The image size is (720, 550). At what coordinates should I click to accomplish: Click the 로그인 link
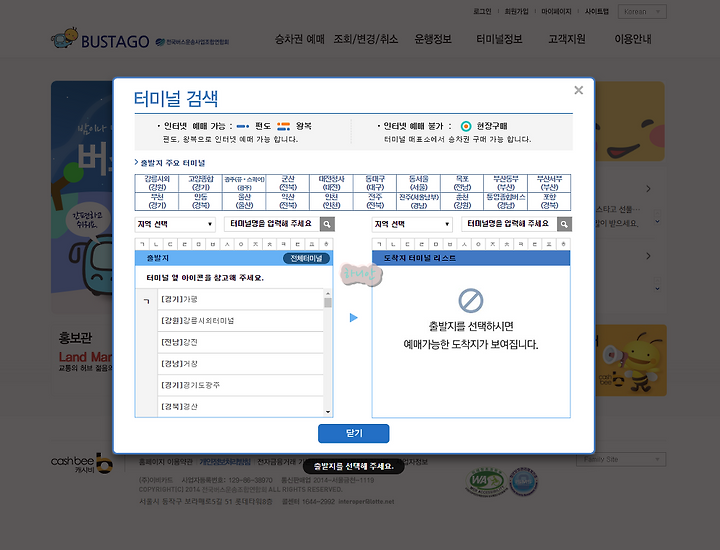(482, 11)
